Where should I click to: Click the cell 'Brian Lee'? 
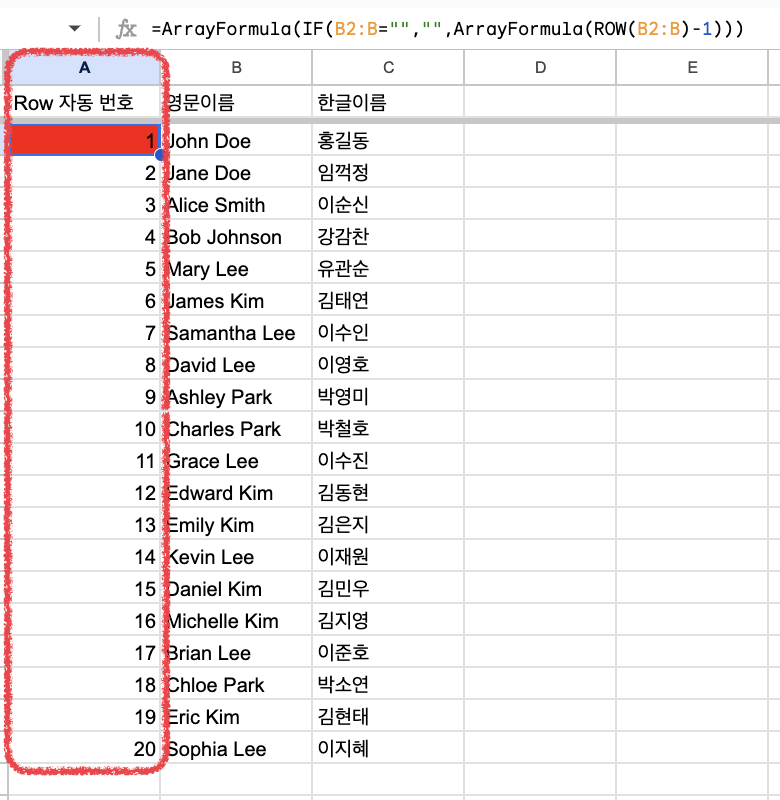tap(236, 653)
